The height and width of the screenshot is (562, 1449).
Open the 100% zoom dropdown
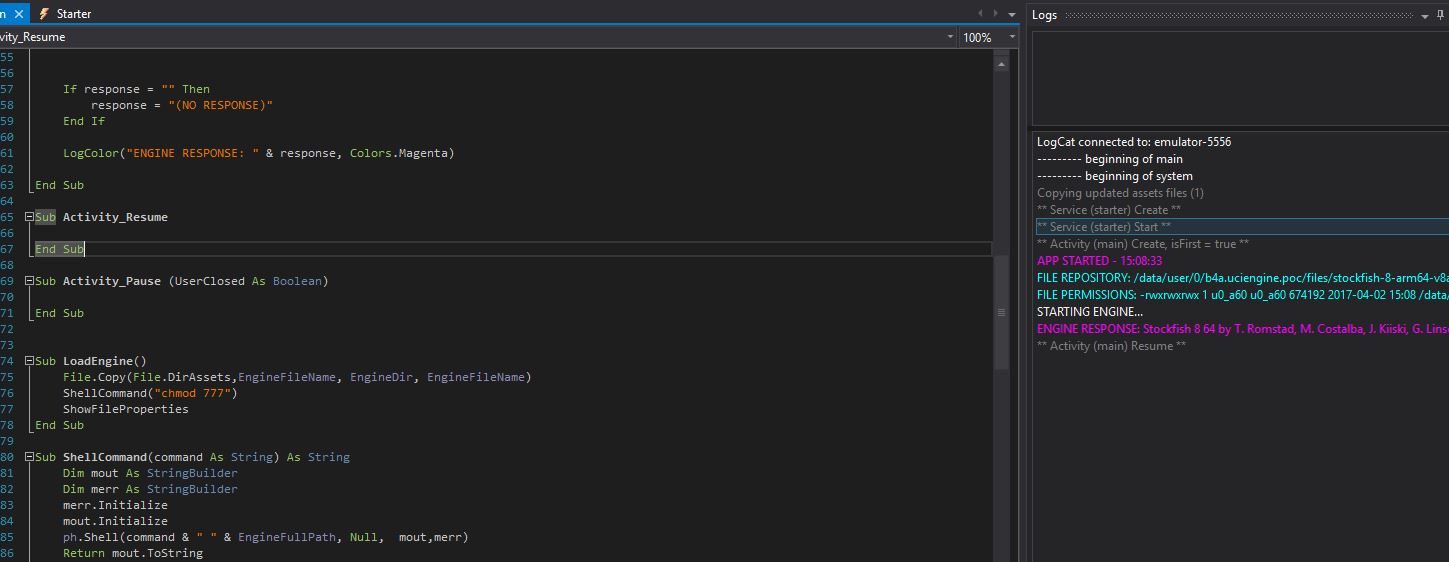pos(1012,37)
